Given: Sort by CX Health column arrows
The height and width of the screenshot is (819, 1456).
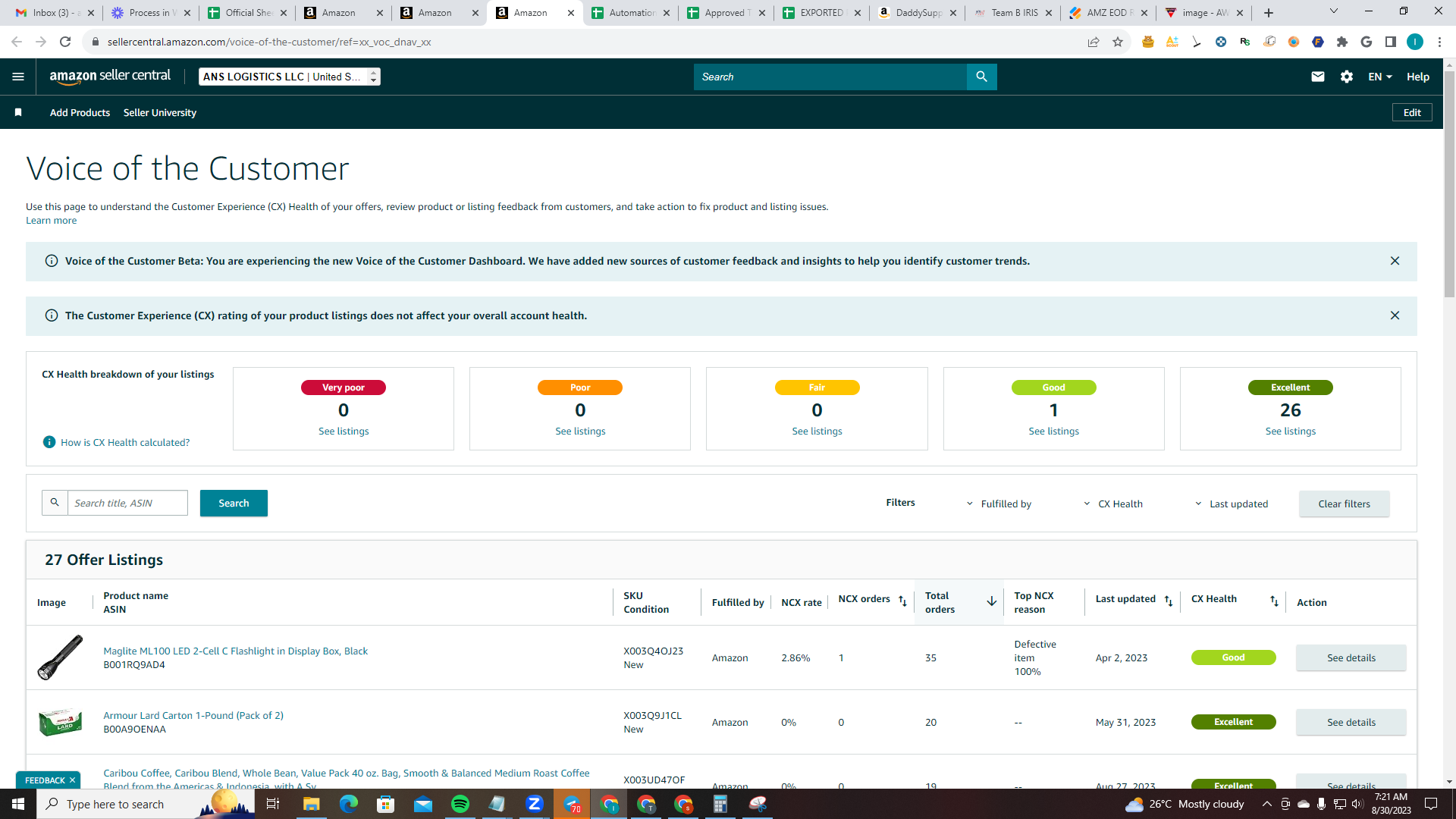Looking at the screenshot, I should click(1274, 601).
